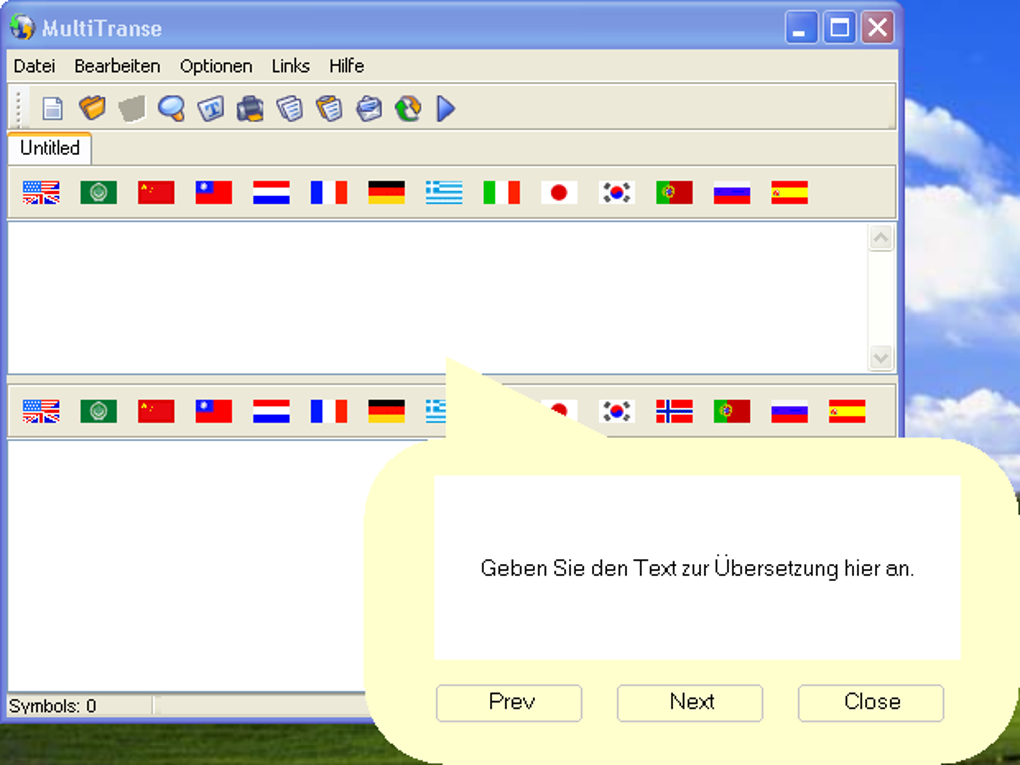Minimize the MultiTranse window
The height and width of the screenshot is (765, 1020).
[801, 28]
